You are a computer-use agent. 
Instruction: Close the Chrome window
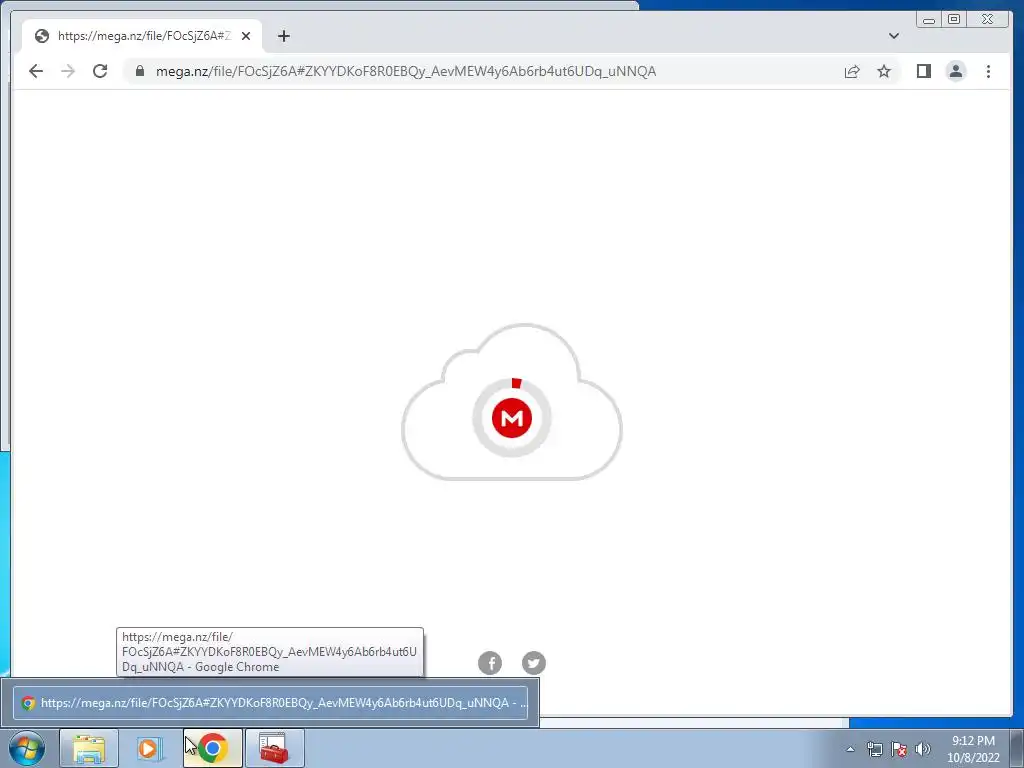(x=987, y=20)
